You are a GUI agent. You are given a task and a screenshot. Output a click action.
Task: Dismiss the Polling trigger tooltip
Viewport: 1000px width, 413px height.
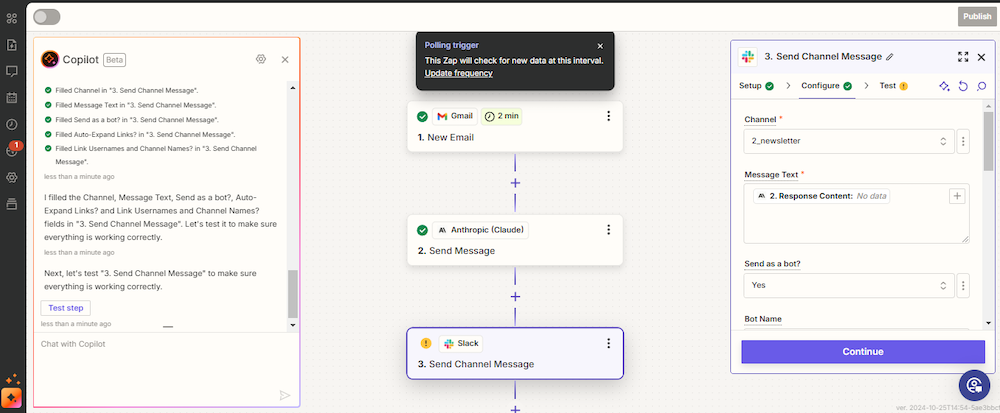click(599, 46)
